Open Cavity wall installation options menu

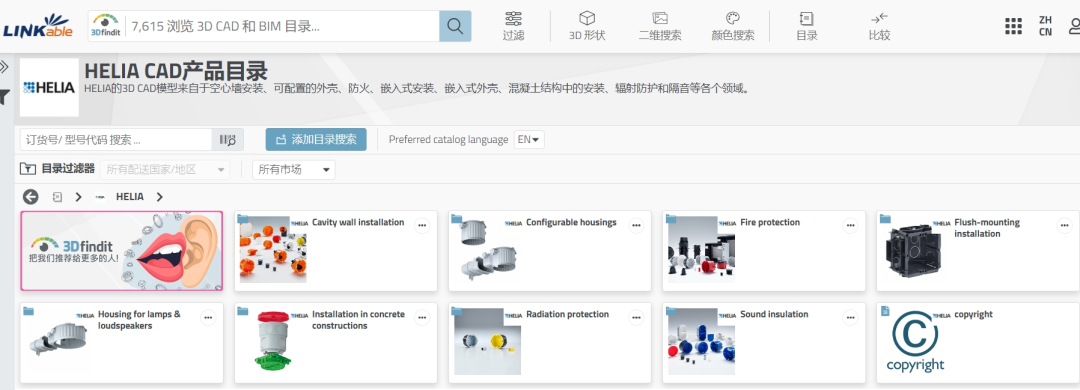[422, 226]
